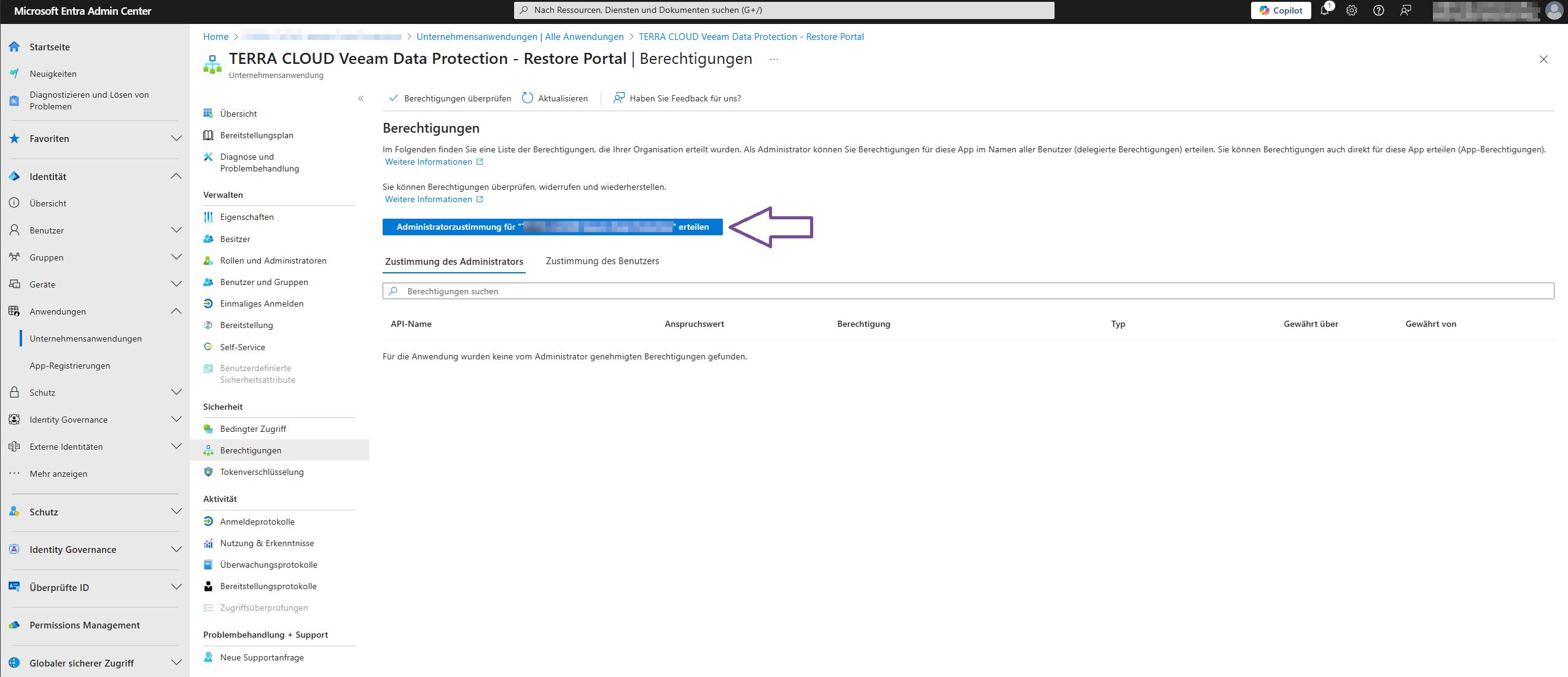The height and width of the screenshot is (677, 1568).
Task: Expand the Benutzer group chevron
Action: point(176,230)
